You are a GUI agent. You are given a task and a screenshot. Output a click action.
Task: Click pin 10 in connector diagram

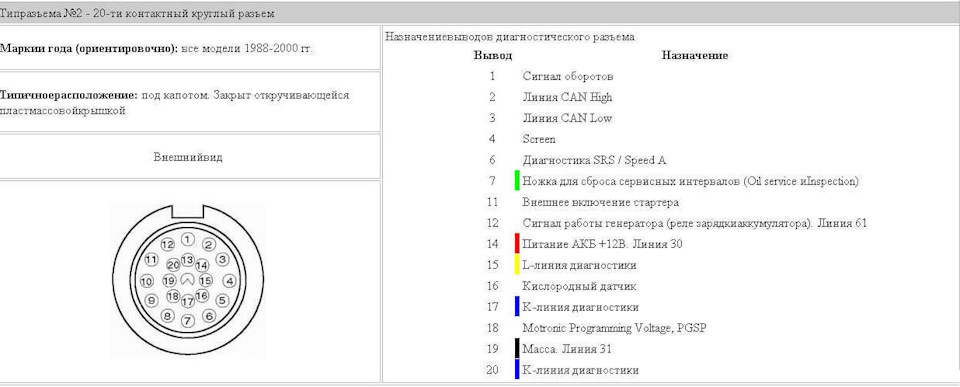coord(146,282)
